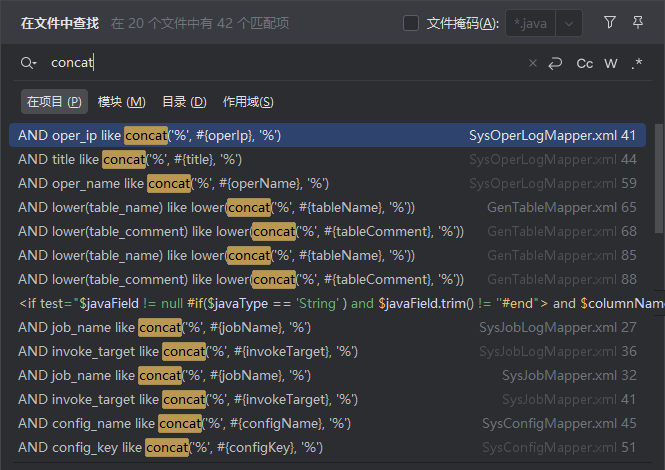Open the search filter funnel icon
This screenshot has width=665, height=470.
pos(609,22)
